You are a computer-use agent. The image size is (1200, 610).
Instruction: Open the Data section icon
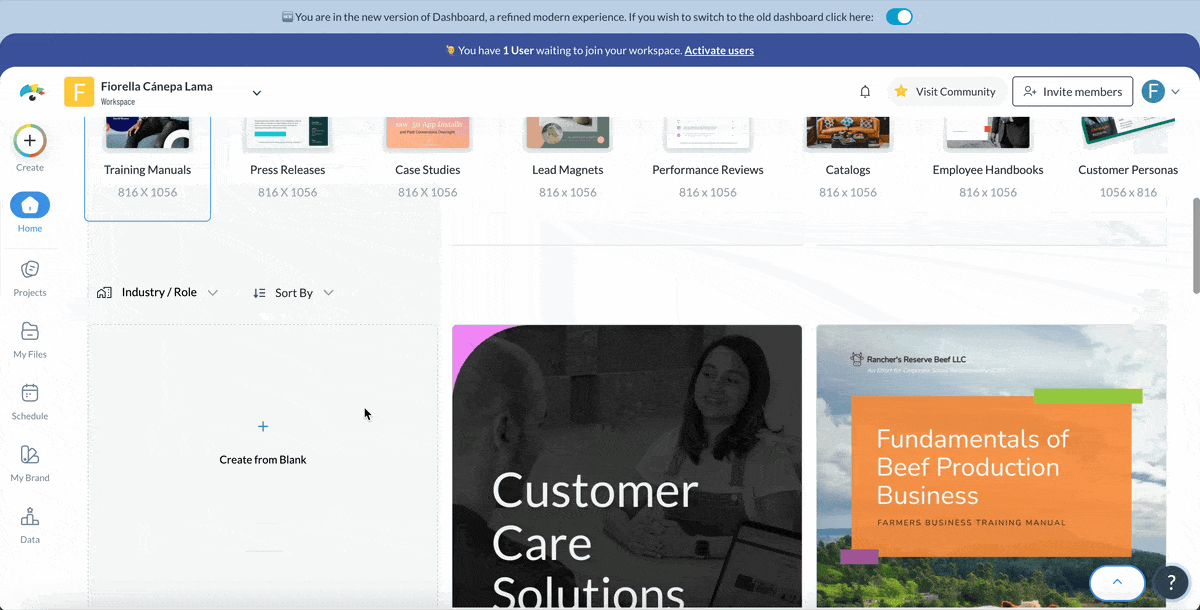pos(30,518)
